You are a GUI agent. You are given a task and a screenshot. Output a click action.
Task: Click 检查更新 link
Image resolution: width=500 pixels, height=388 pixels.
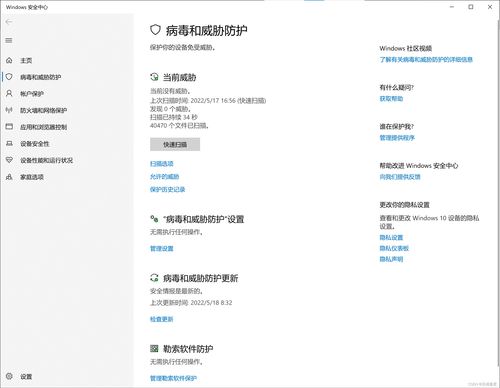coord(162,319)
